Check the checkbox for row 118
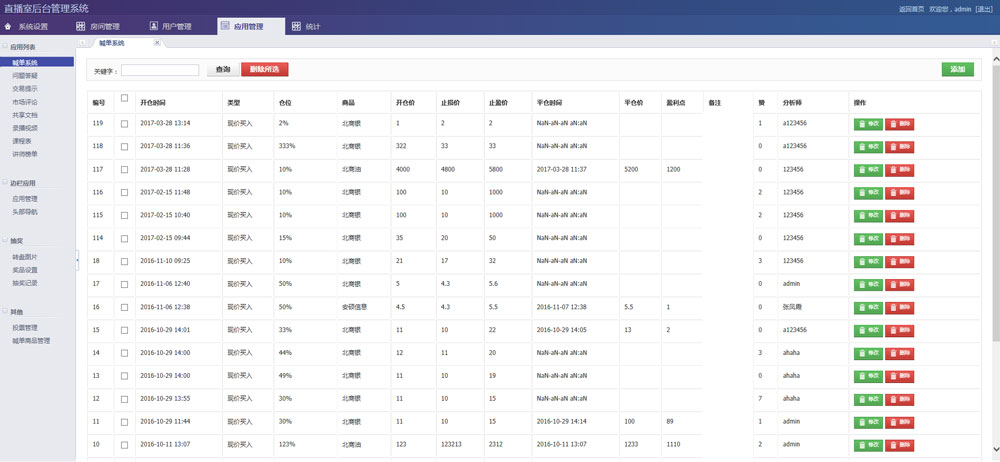 click(124, 146)
